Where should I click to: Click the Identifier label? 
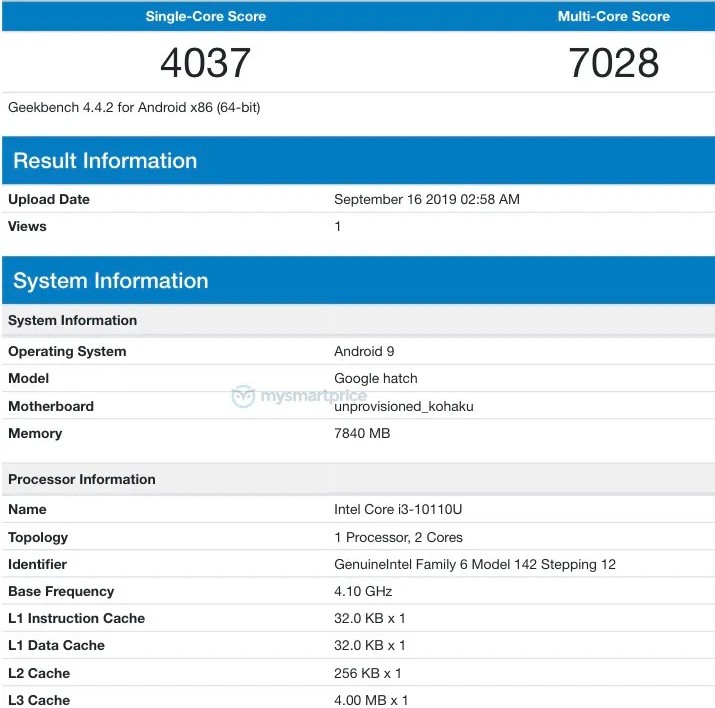(x=37, y=564)
